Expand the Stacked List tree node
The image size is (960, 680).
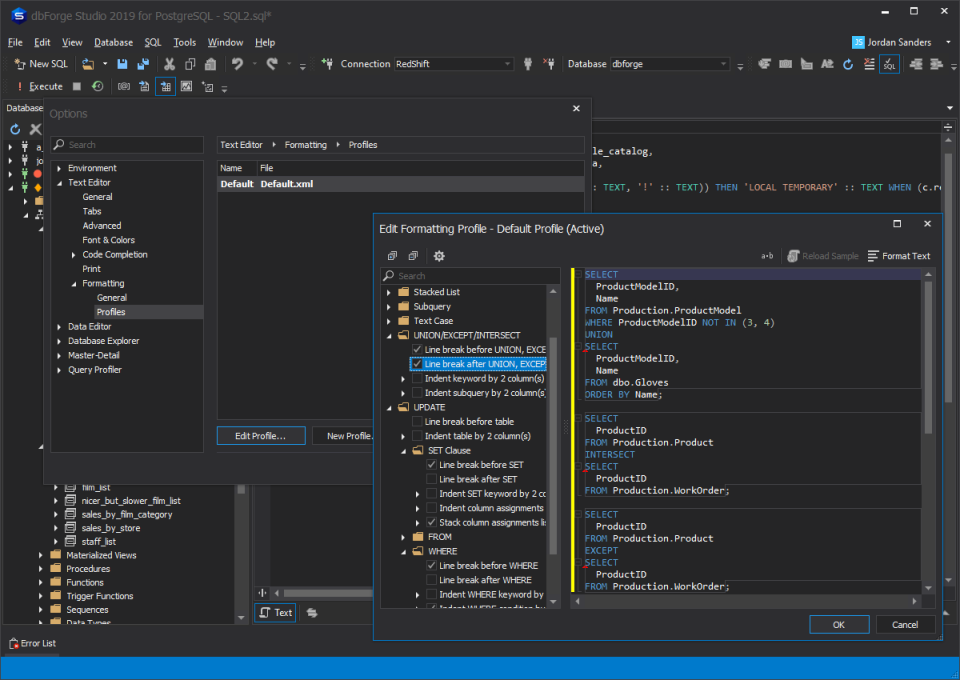pyautogui.click(x=390, y=292)
